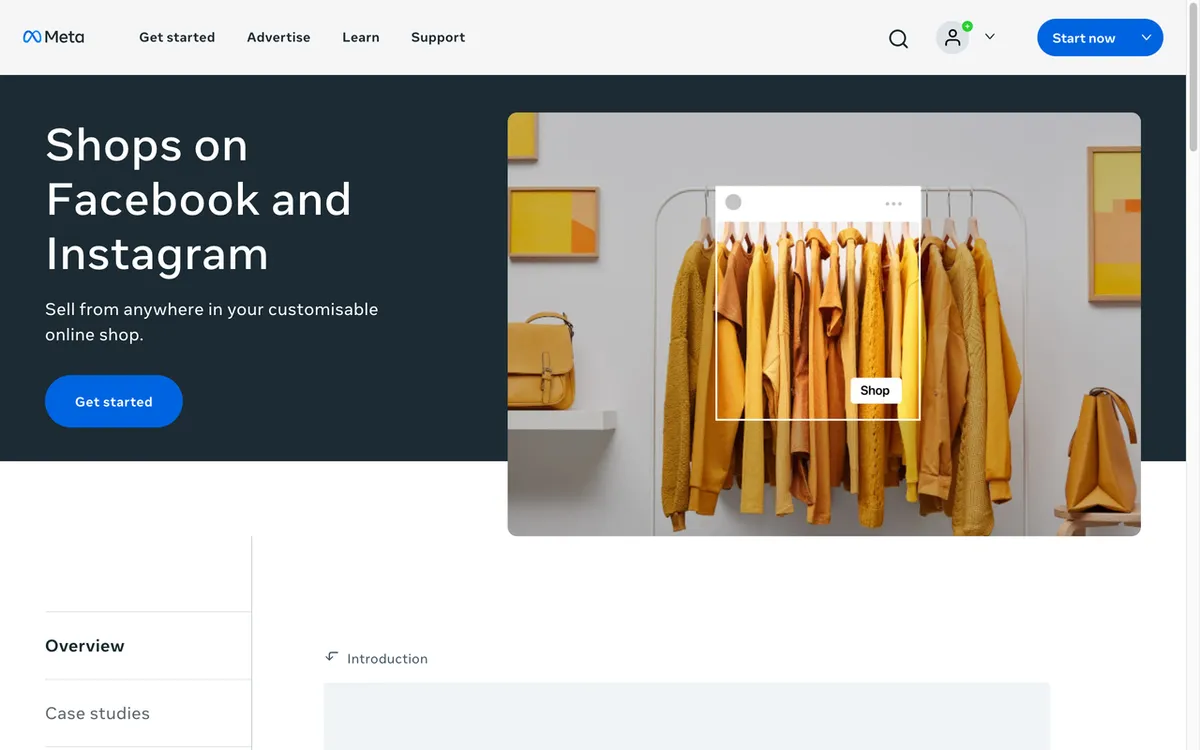Click the 'Shops on Facebook and Instagram' heading
This screenshot has height=750, width=1200.
(x=198, y=199)
